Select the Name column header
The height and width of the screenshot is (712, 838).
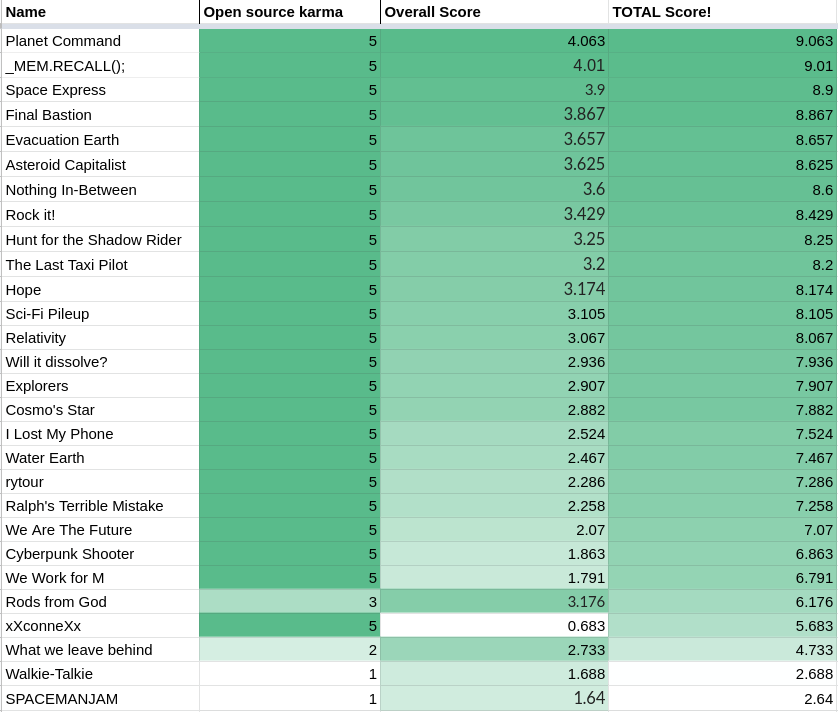click(x=100, y=12)
